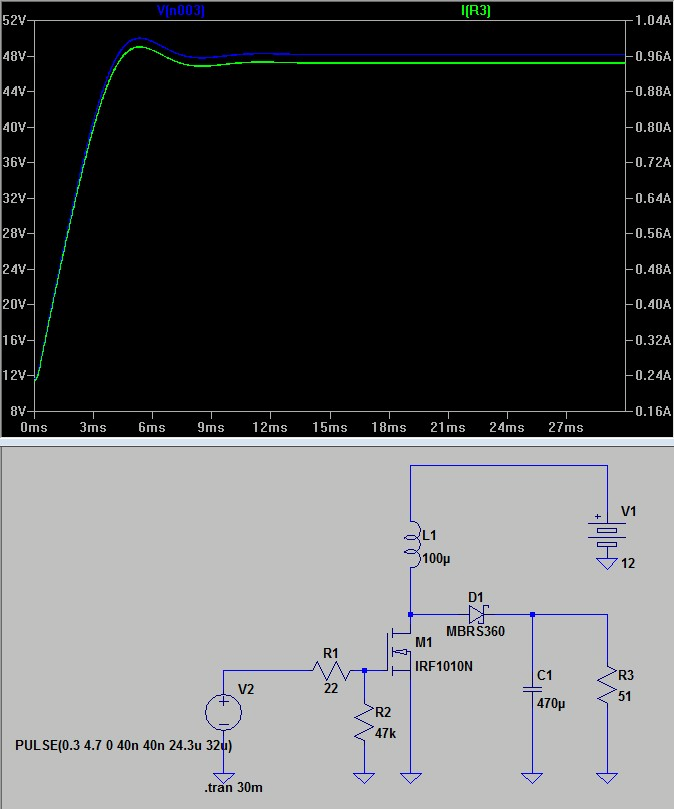Screen dimensions: 674x809
Task: Click the 47k resistor value
Action: (385, 734)
